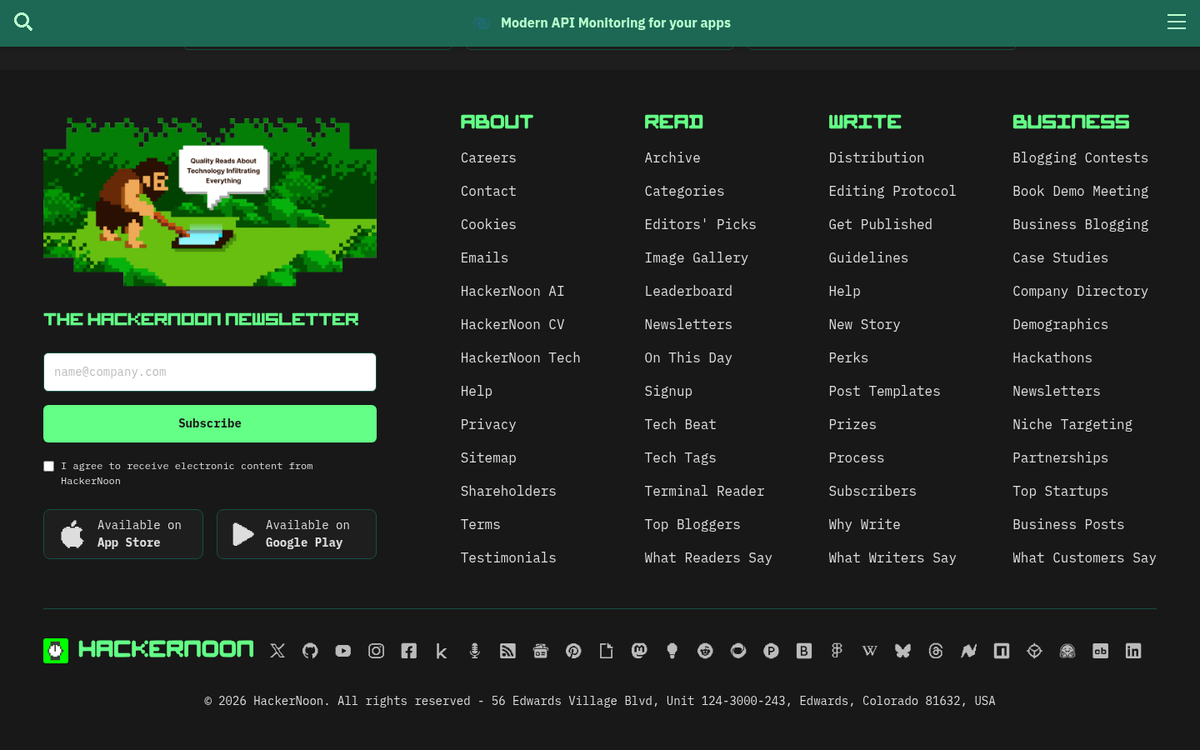
Task: Open the Instagram social icon
Action: 376,650
